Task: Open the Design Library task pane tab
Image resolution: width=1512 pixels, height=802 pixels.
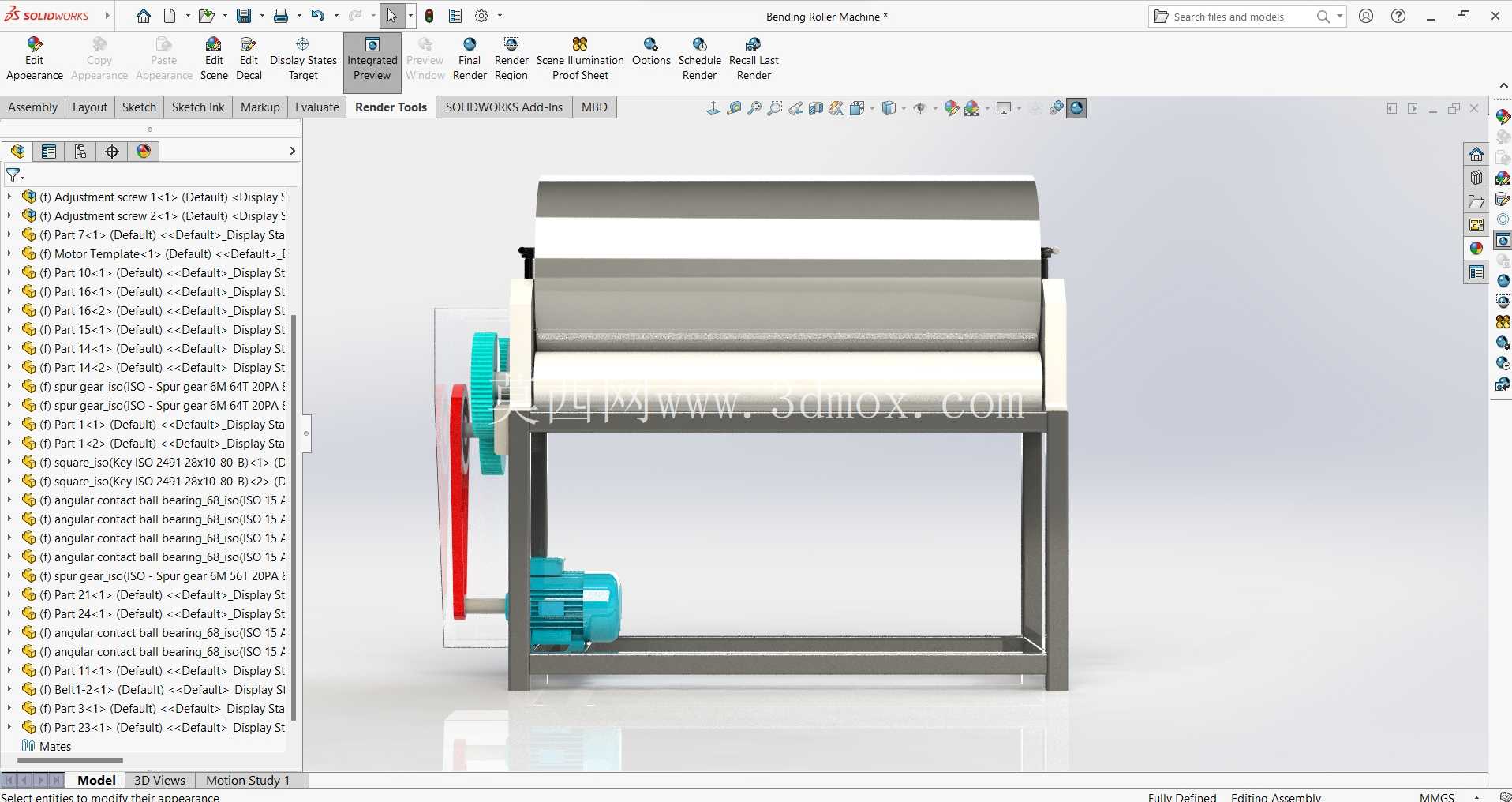Action: click(1476, 178)
